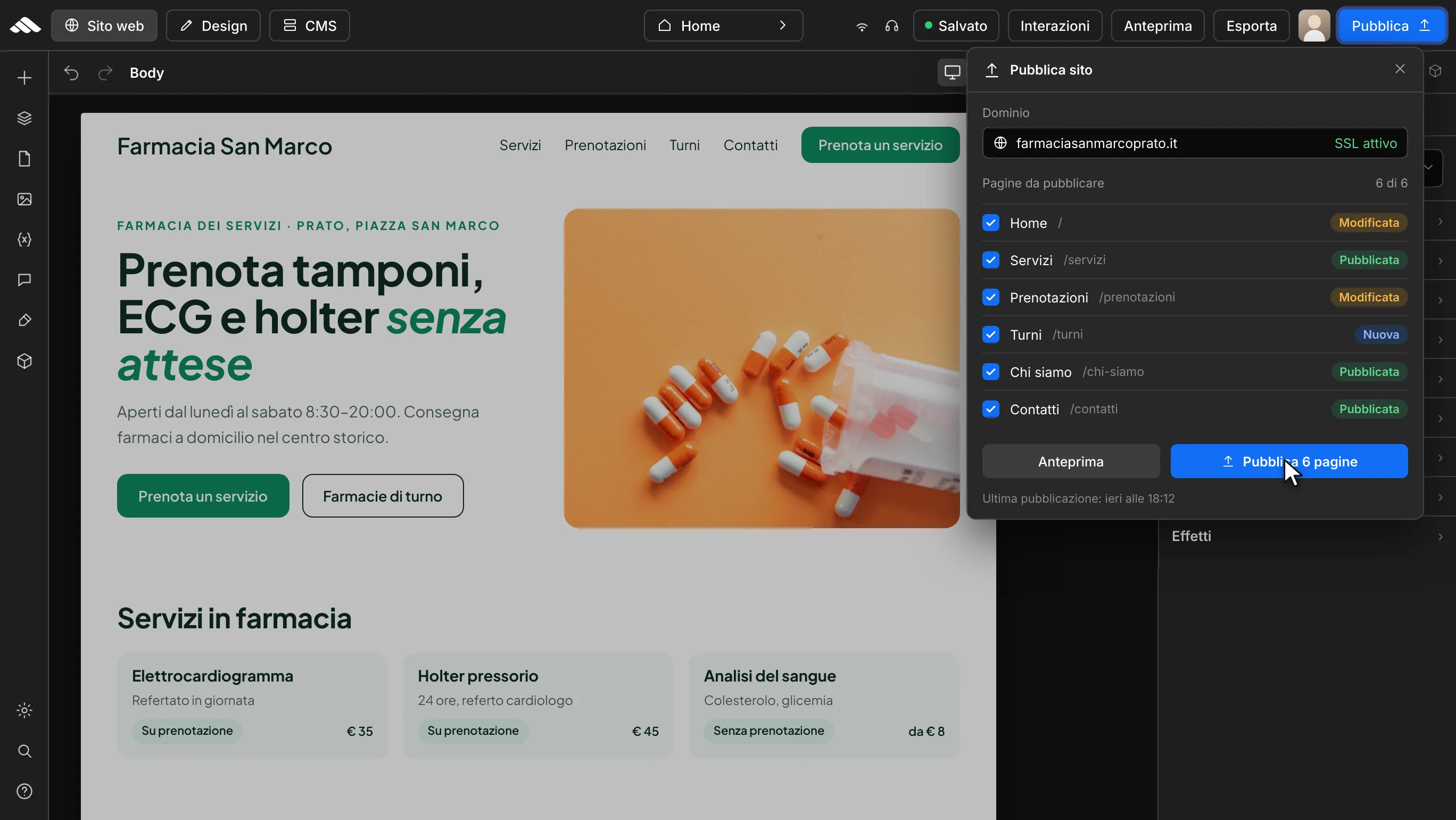Click the top bar Anteprima button
Screen dimensions: 1456x820
1157,26
